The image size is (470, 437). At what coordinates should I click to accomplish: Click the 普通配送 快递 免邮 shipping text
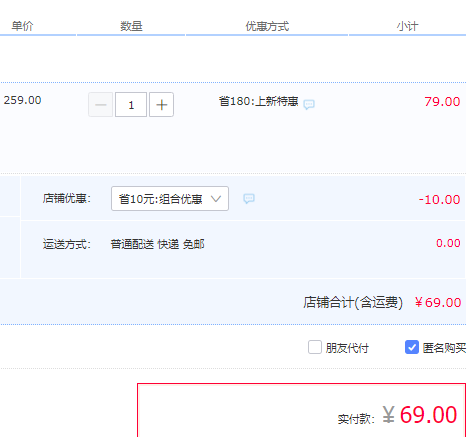157,244
